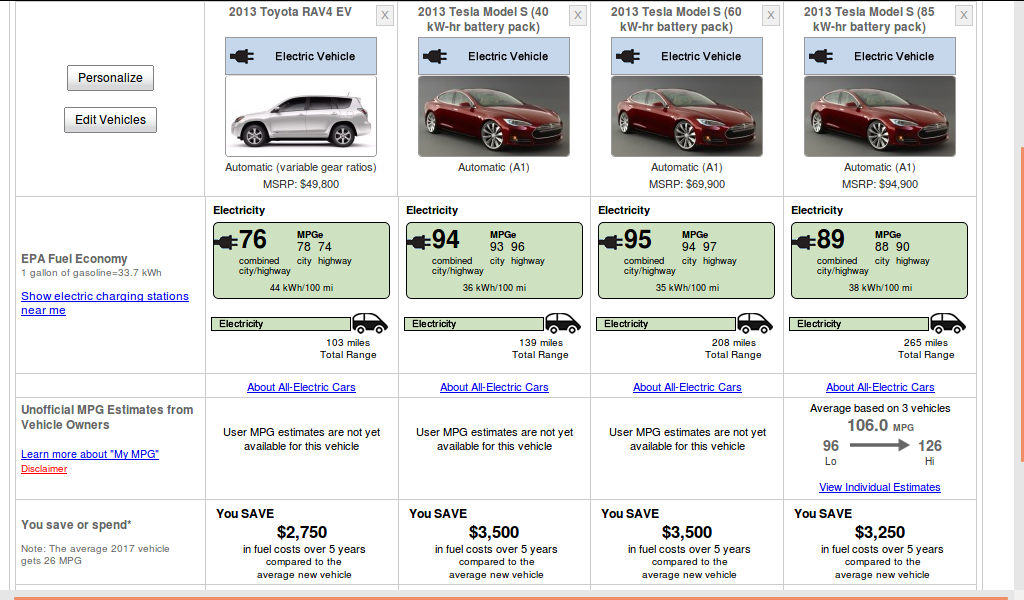Click the Tesla Model S 85 kW-hr photo
Viewport: 1024px width, 600px height.
pyautogui.click(x=880, y=116)
